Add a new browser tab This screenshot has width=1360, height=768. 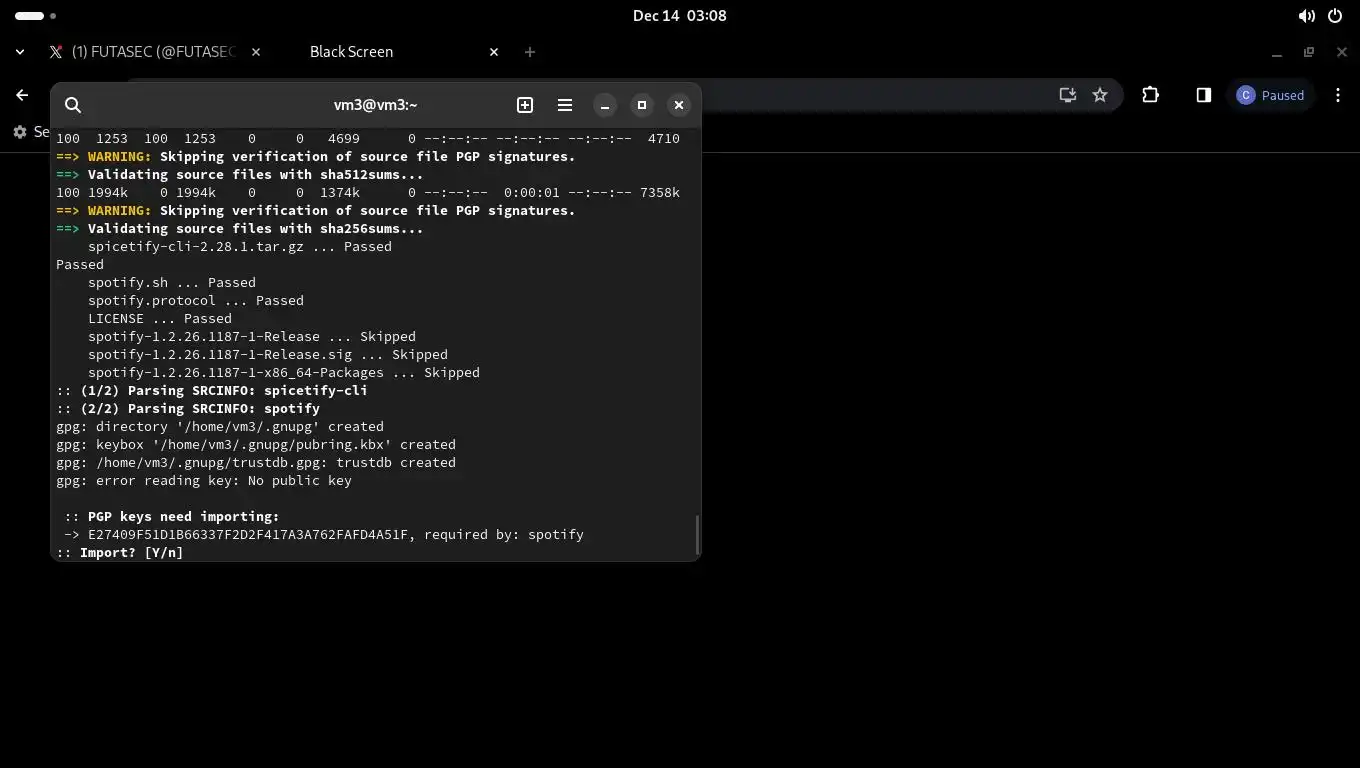(530, 52)
